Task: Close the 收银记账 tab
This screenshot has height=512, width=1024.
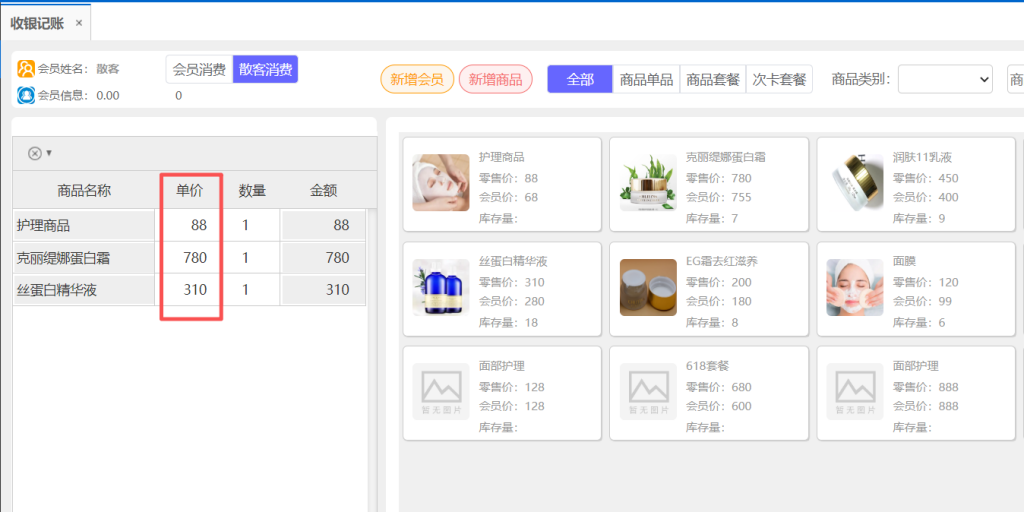Action: pos(79,23)
